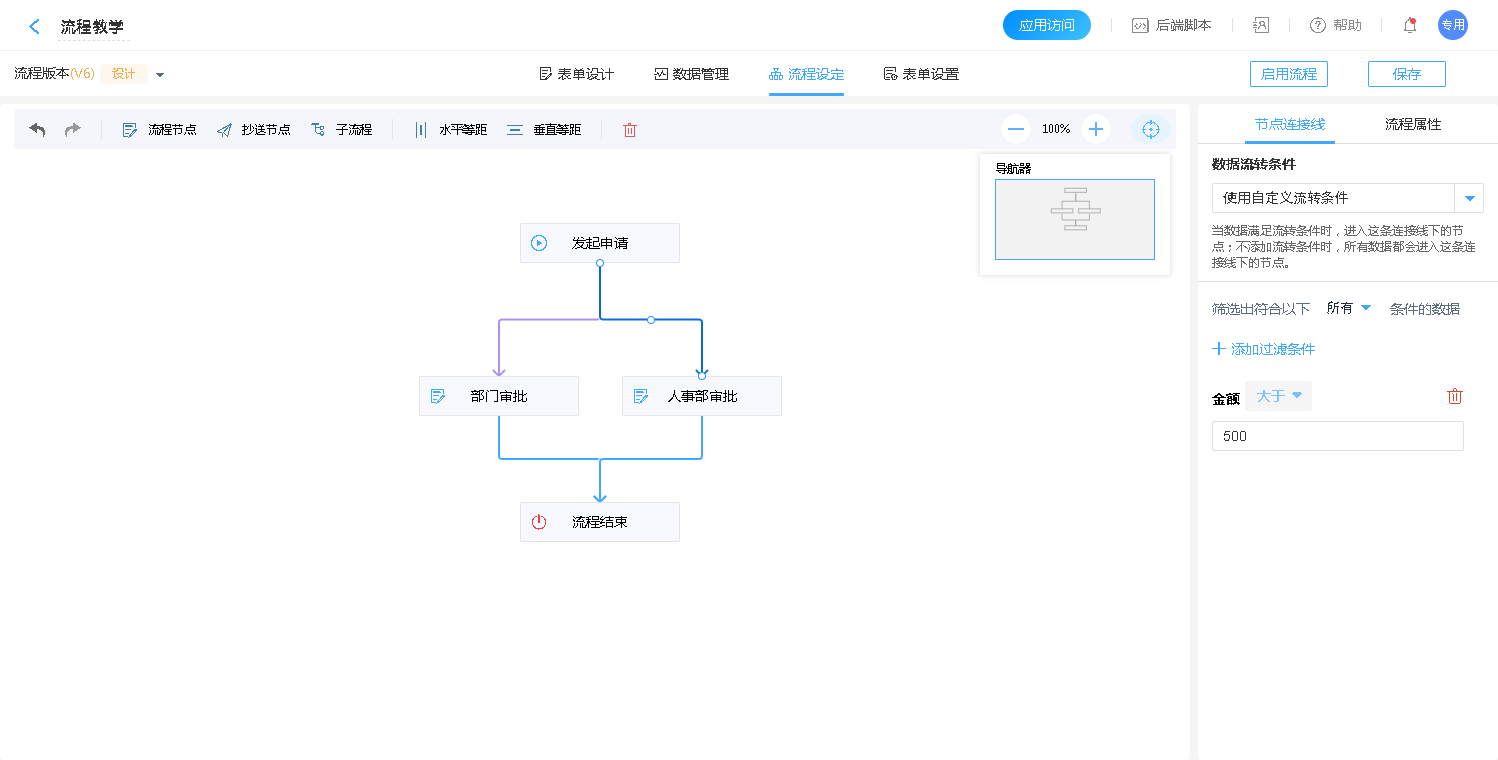Click the 金额 value input field

click(1337, 436)
